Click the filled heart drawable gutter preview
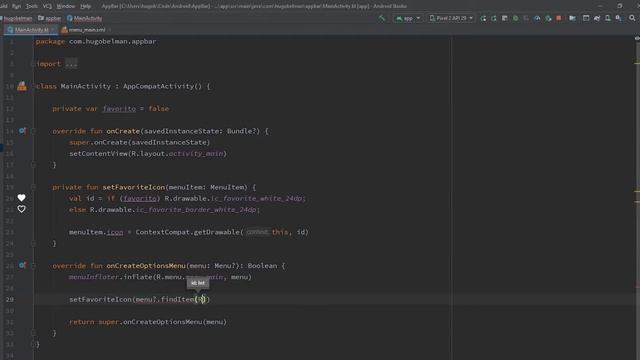Viewport: 640px width, 360px height. (22, 198)
